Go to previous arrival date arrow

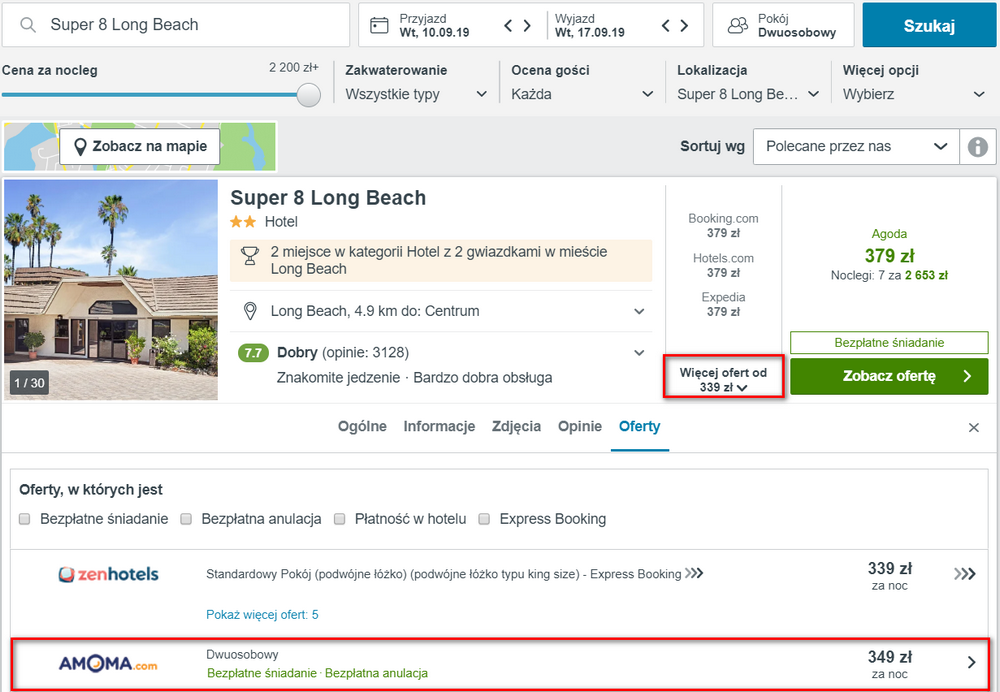coord(508,26)
